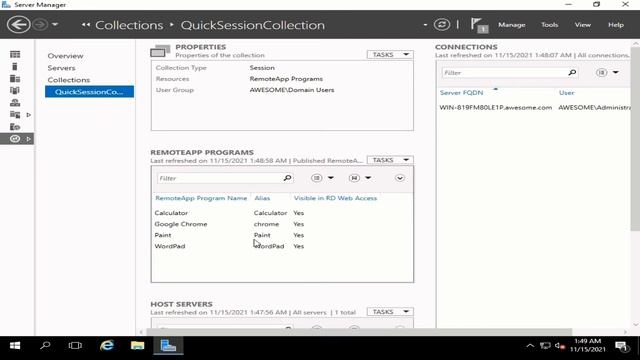Sort by Alias column header
The height and width of the screenshot is (360, 640).
262,198
